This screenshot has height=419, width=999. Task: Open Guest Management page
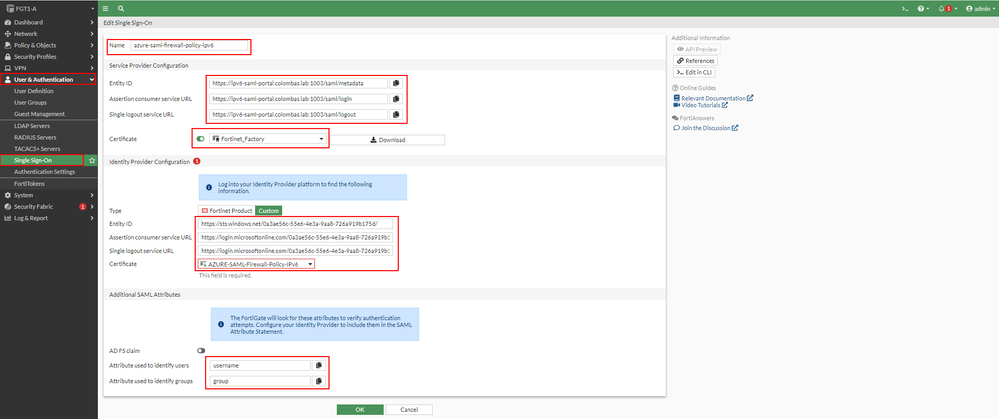point(40,114)
